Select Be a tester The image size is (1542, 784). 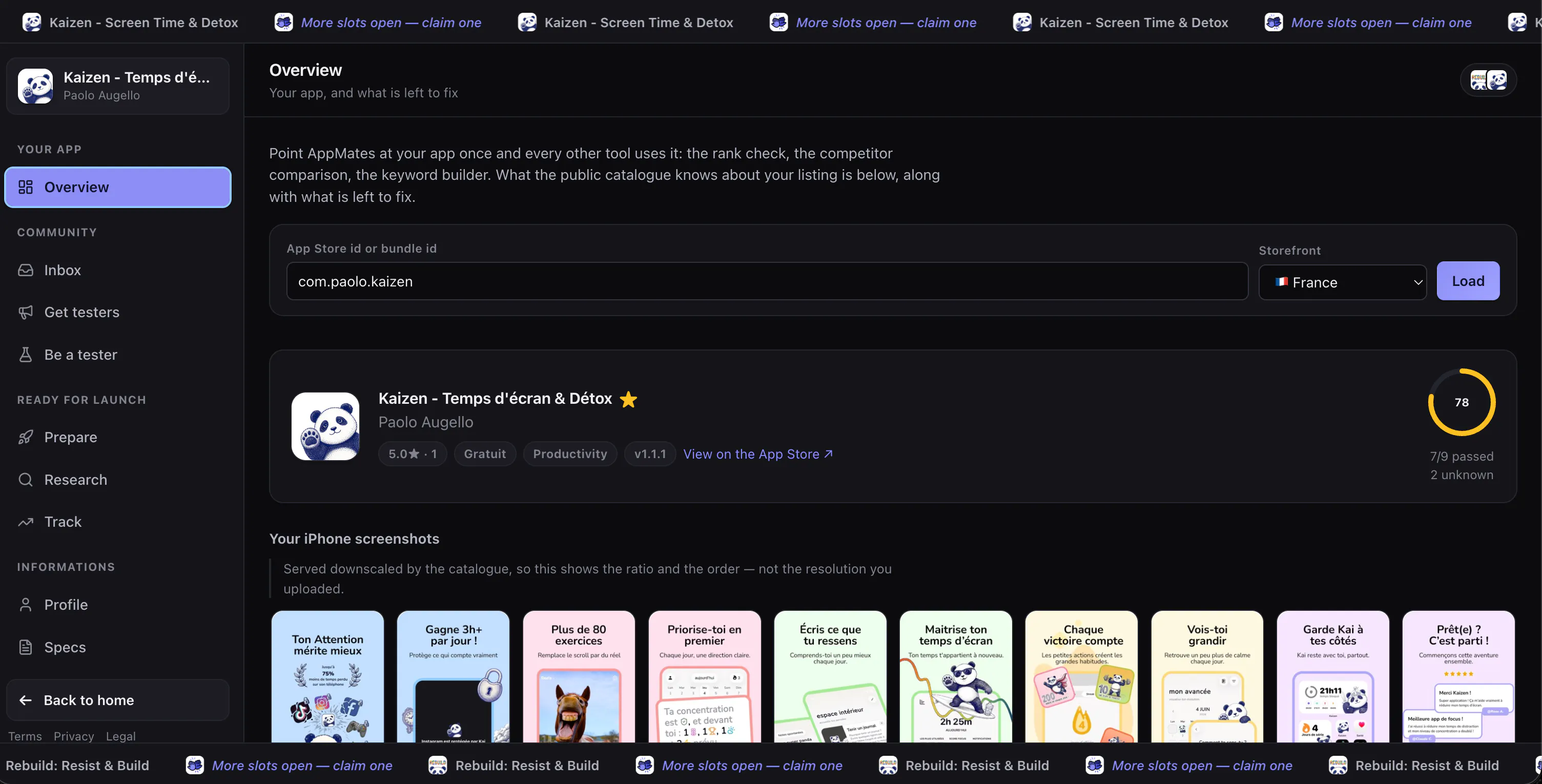(x=118, y=355)
